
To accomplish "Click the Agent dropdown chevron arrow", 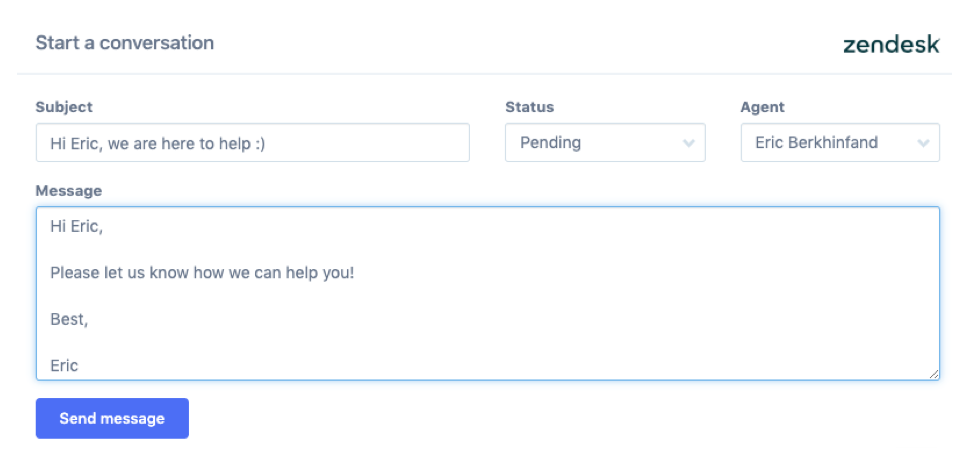I will pyautogui.click(x=923, y=143).
